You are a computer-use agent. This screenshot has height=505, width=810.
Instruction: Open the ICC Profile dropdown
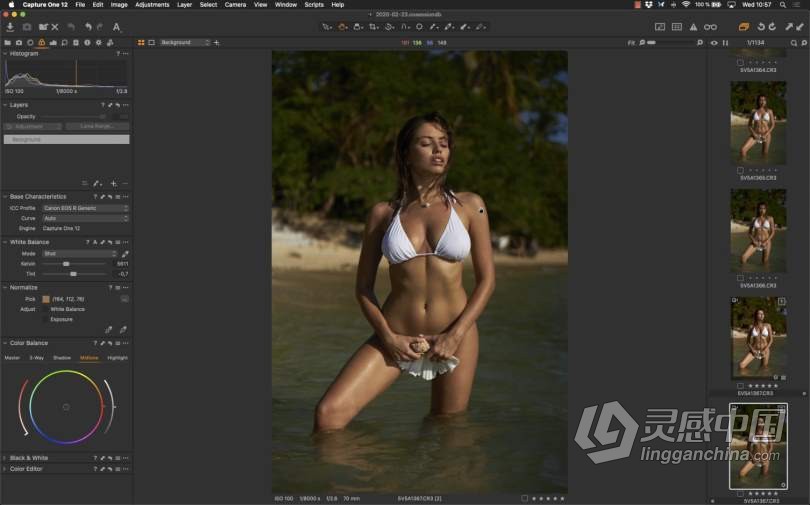click(x=85, y=208)
